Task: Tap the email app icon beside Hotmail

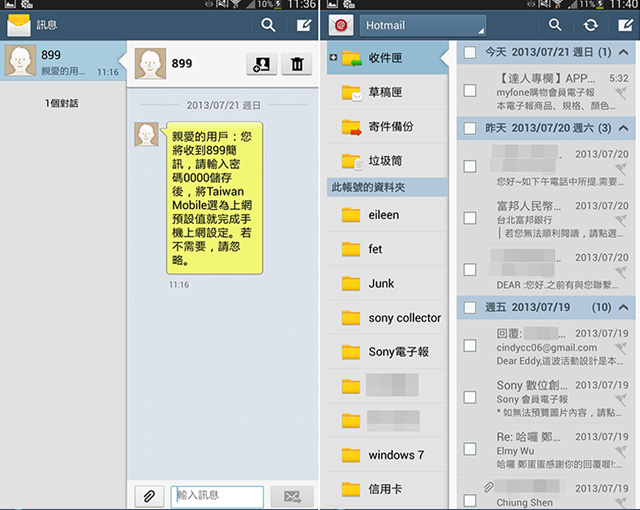Action: click(341, 25)
